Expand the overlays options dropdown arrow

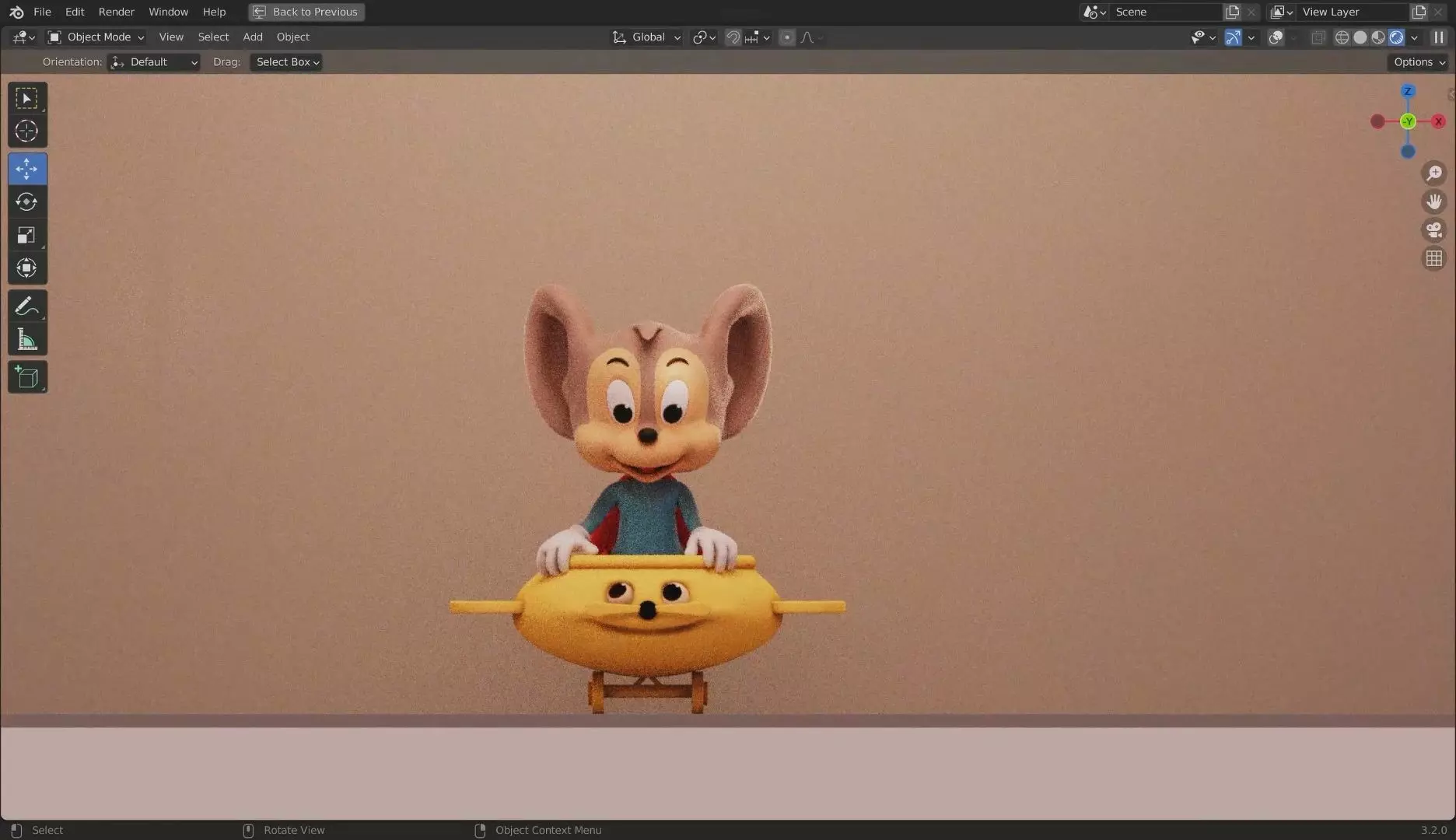1293,37
